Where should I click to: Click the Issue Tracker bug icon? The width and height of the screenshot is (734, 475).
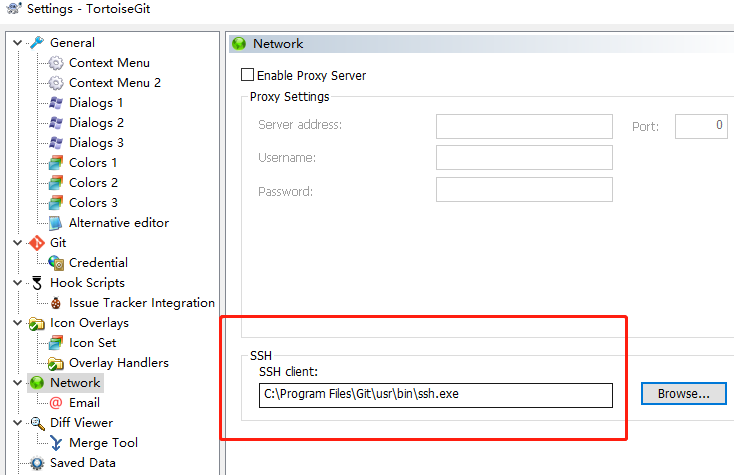coord(56,303)
